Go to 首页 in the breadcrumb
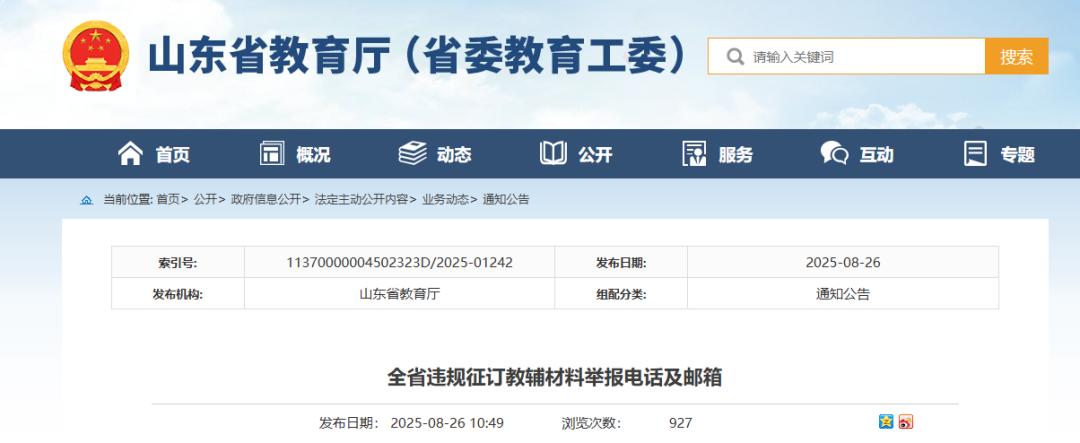1080x443 pixels. (167, 200)
